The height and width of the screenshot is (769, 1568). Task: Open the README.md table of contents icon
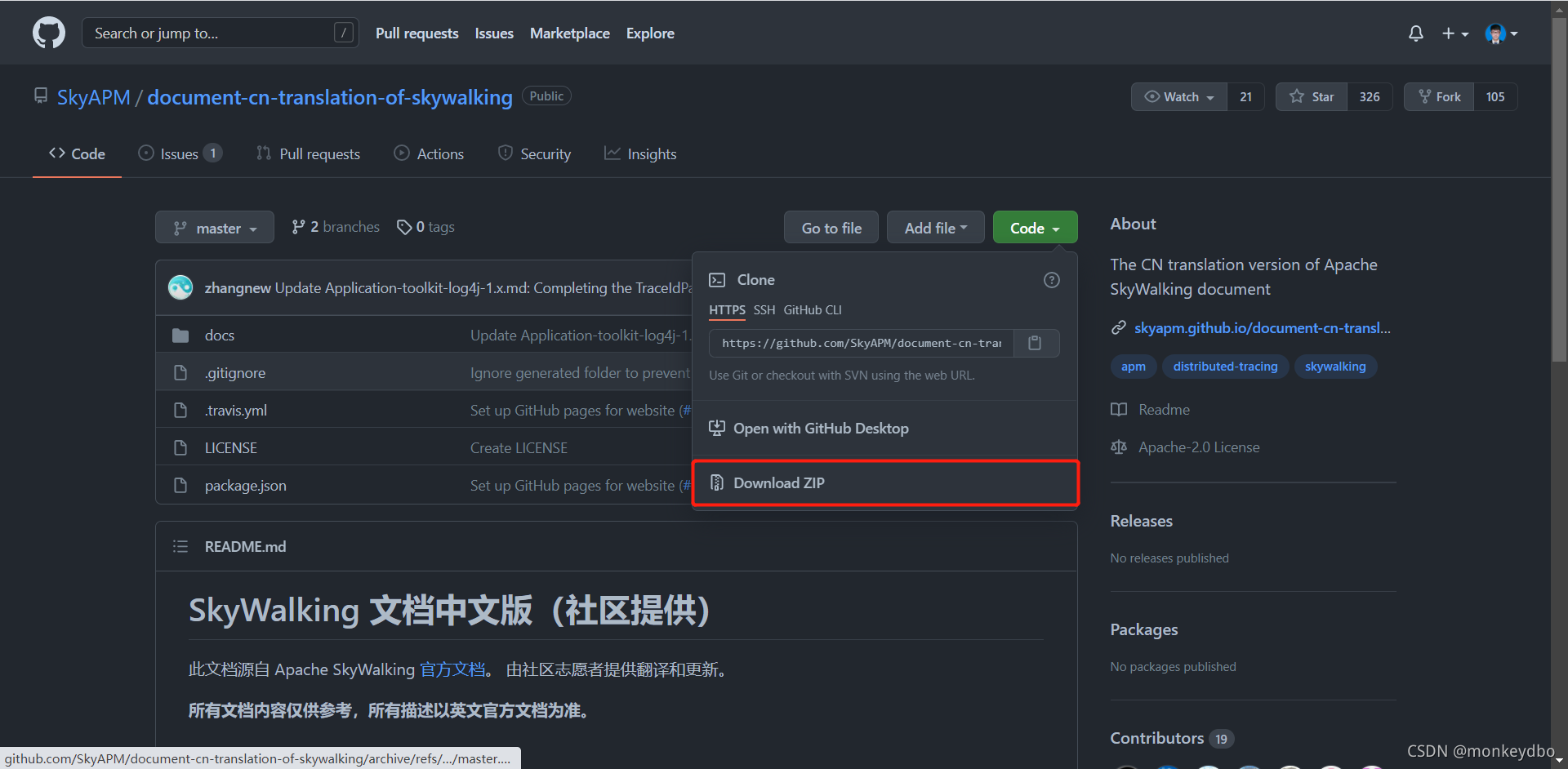pos(180,546)
